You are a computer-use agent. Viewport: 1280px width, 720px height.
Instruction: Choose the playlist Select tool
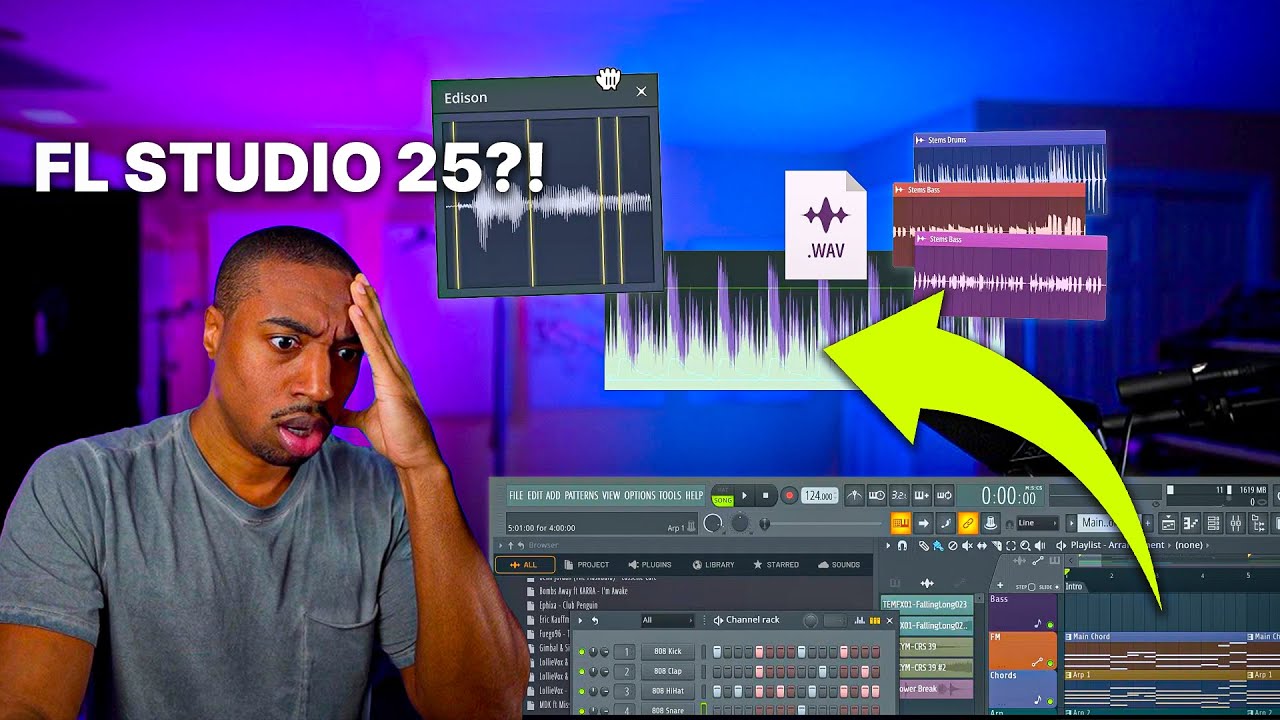point(1011,545)
